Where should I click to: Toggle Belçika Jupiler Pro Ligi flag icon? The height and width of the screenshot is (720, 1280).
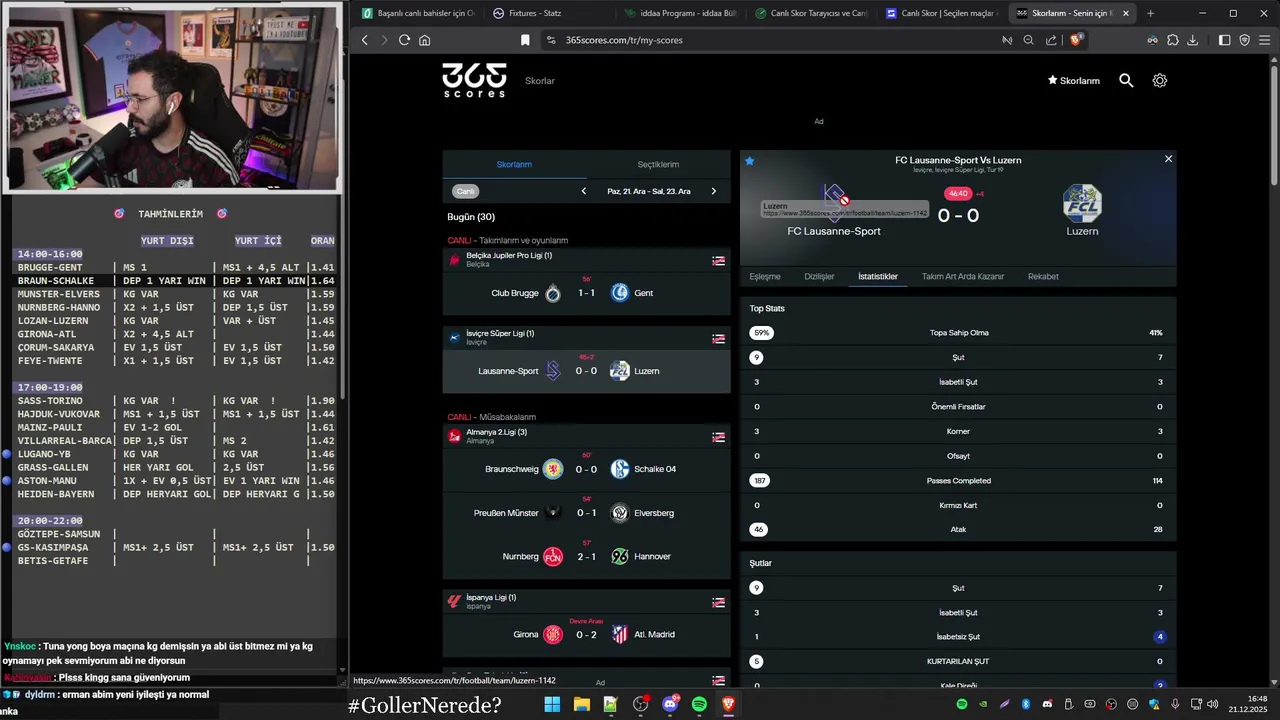718,260
